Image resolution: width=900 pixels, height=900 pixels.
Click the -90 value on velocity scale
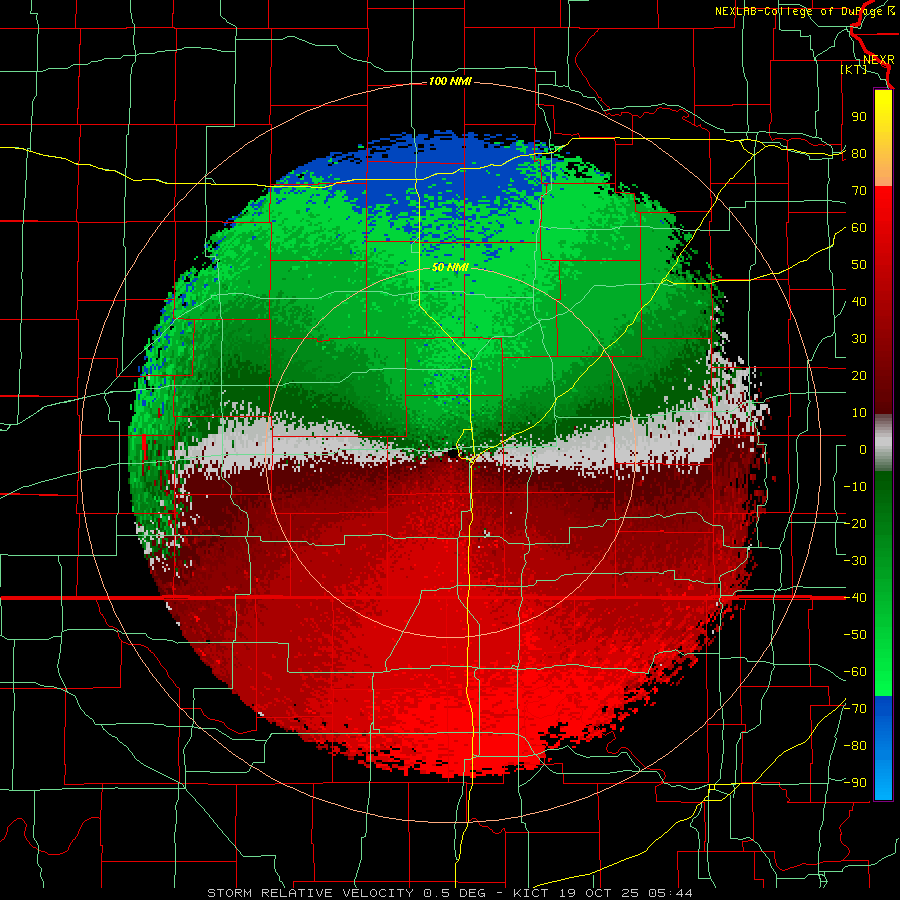[x=855, y=783]
